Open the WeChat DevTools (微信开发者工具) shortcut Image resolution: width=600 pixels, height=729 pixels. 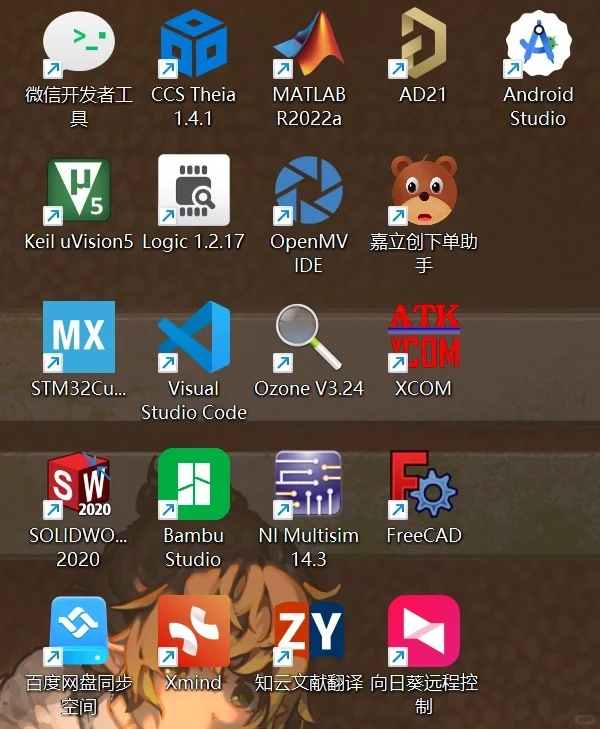tap(79, 45)
